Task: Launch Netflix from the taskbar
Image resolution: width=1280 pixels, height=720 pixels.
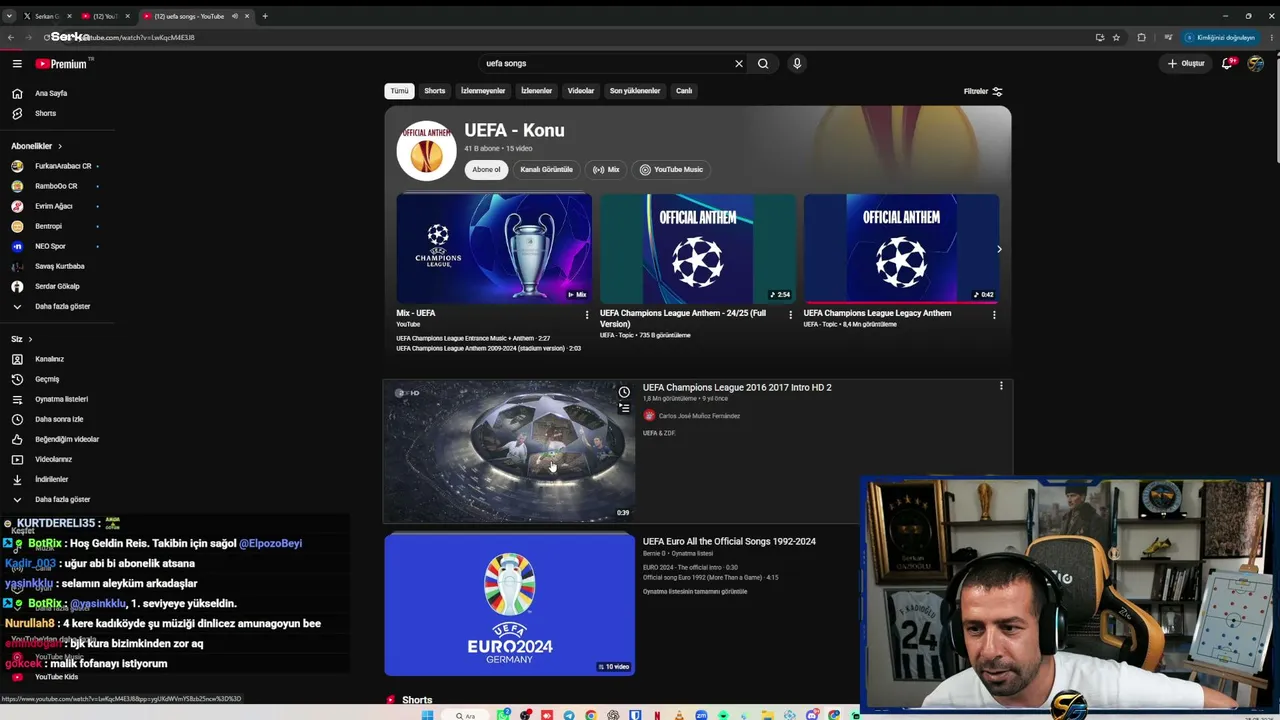Action: coord(657,715)
